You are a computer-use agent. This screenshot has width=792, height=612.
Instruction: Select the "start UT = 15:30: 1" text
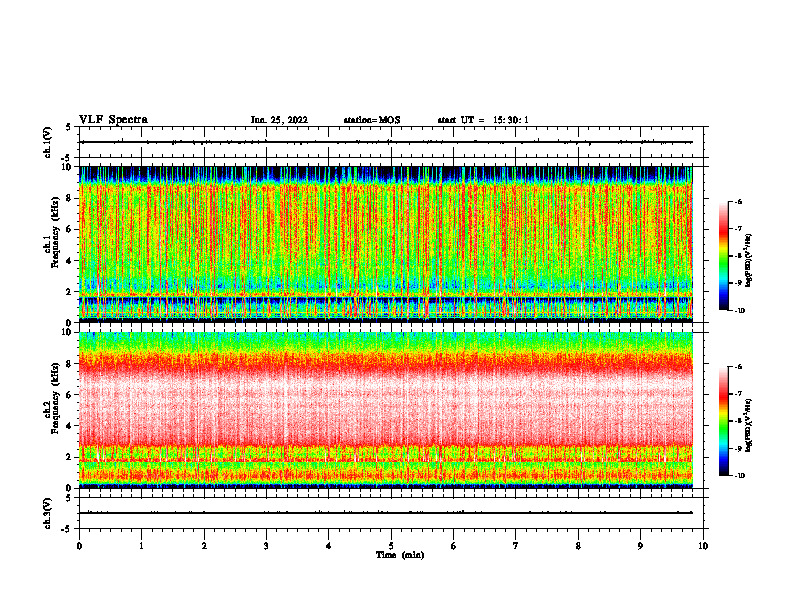click(483, 120)
